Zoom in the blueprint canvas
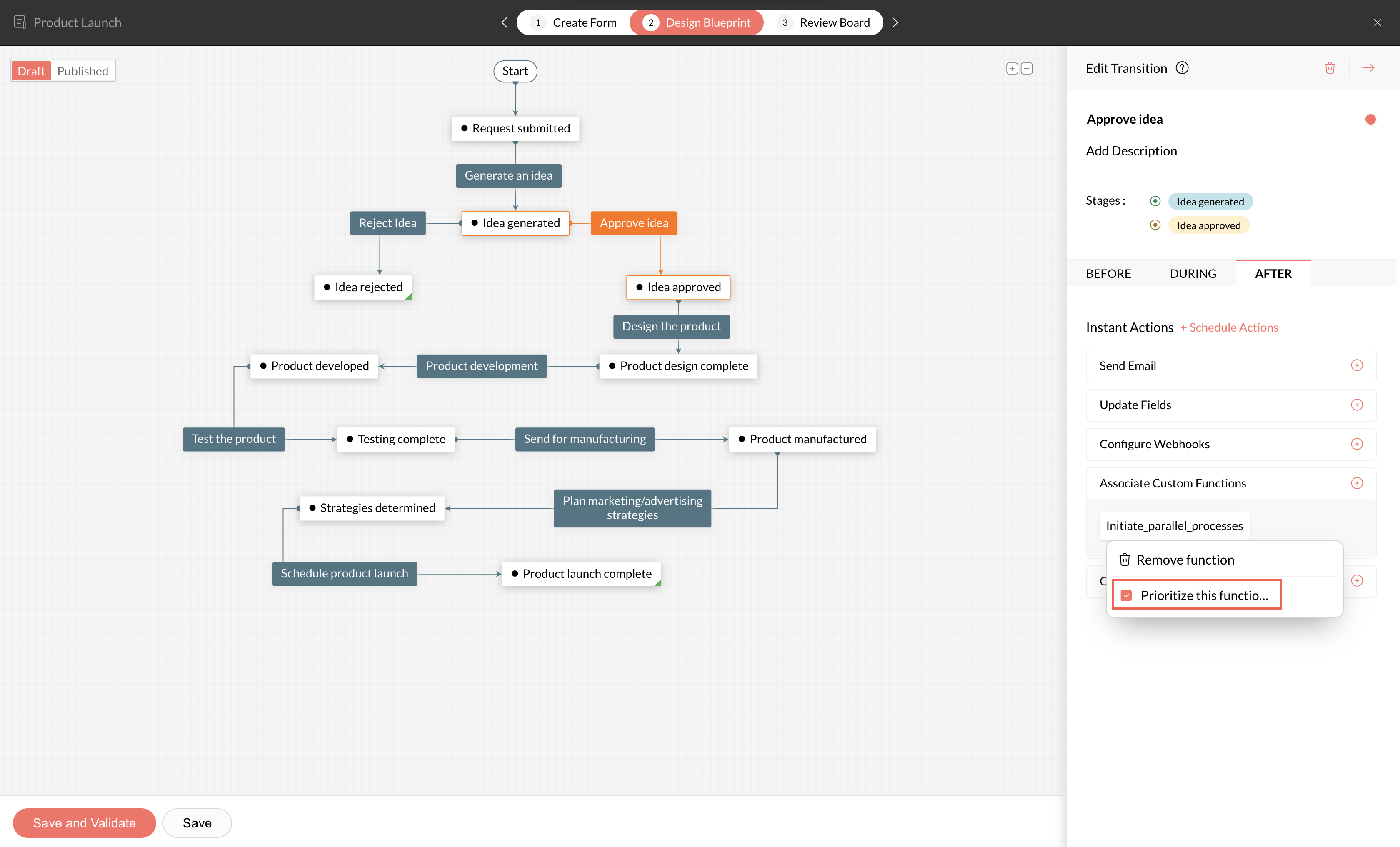This screenshot has height=847, width=1400. 1012,69
